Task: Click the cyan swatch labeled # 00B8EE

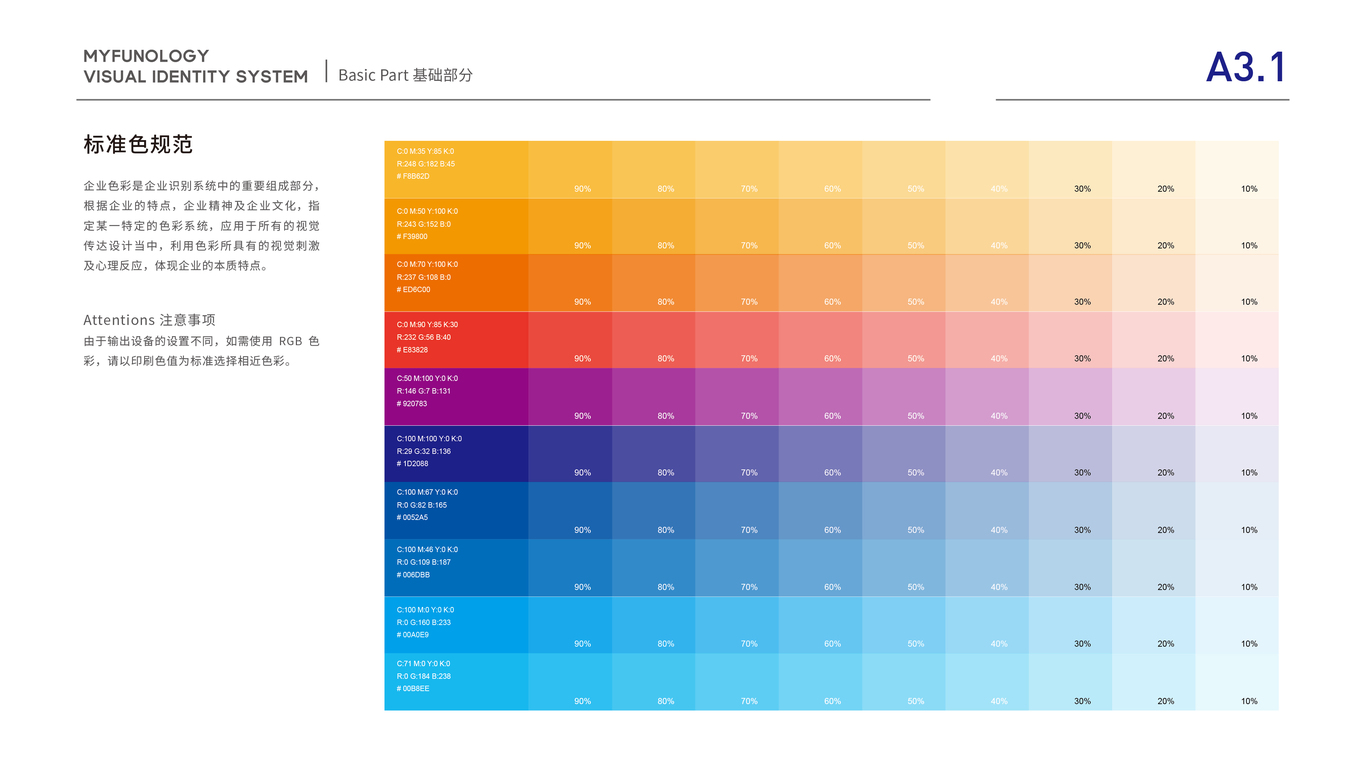Action: (456, 682)
